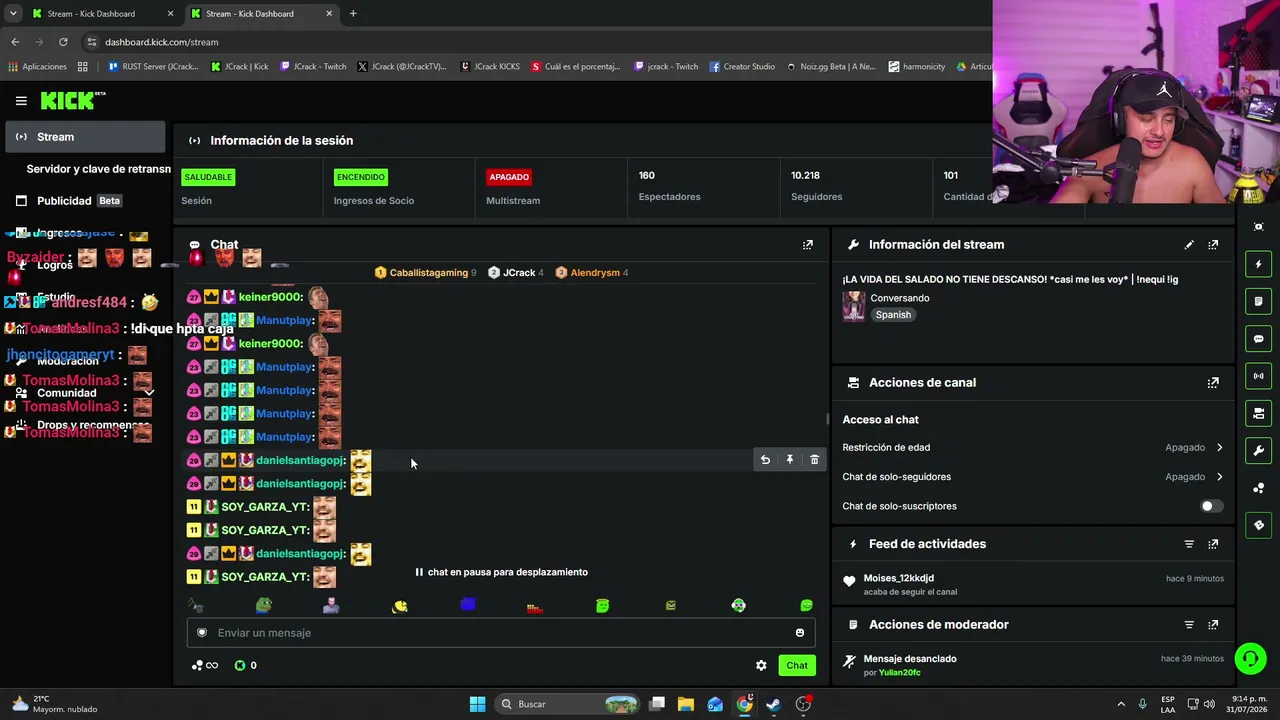The width and height of the screenshot is (1280, 720).
Task: Pop out Acciones de canal panel
Action: [x=1213, y=382]
